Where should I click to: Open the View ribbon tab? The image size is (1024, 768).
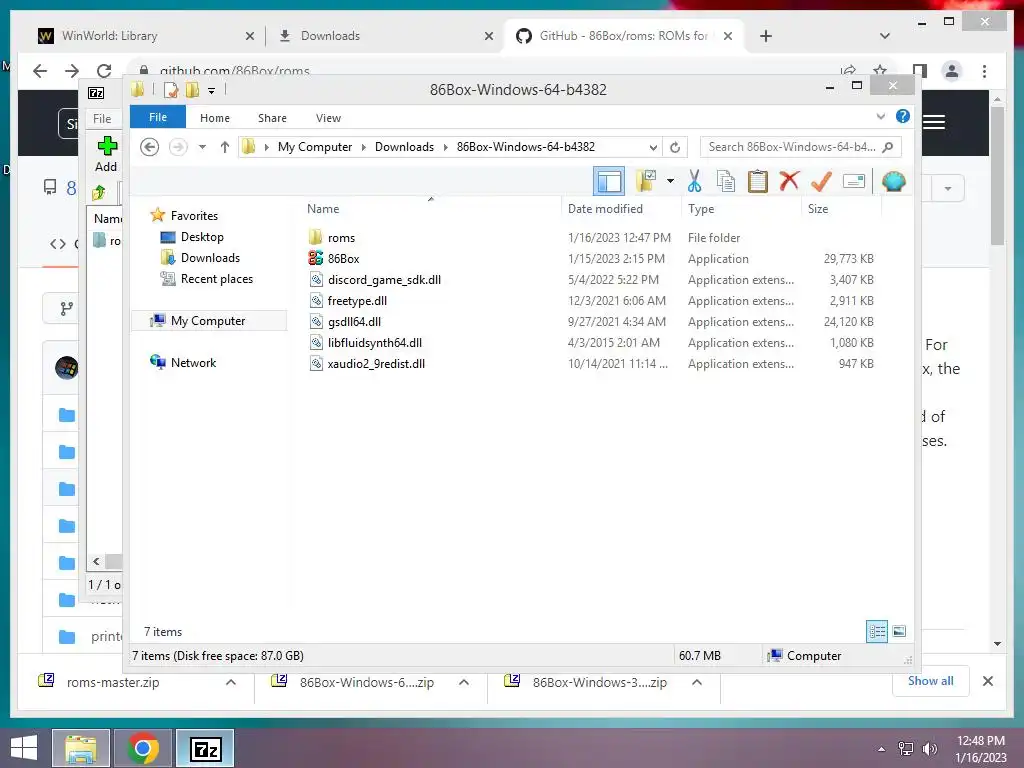pos(328,118)
